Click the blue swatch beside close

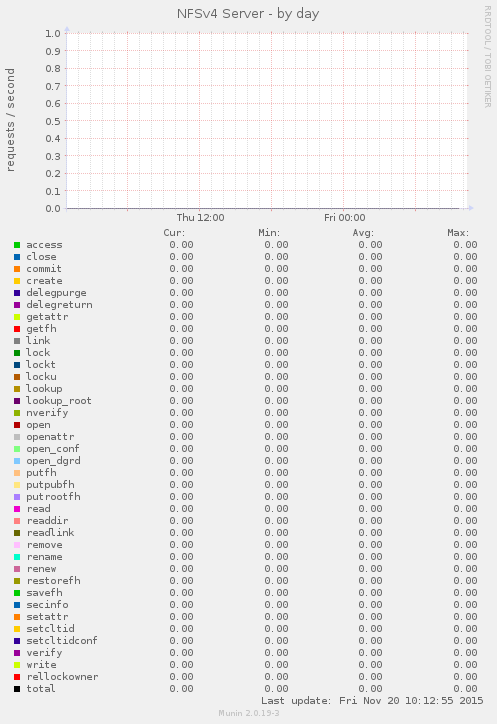pos(17,257)
